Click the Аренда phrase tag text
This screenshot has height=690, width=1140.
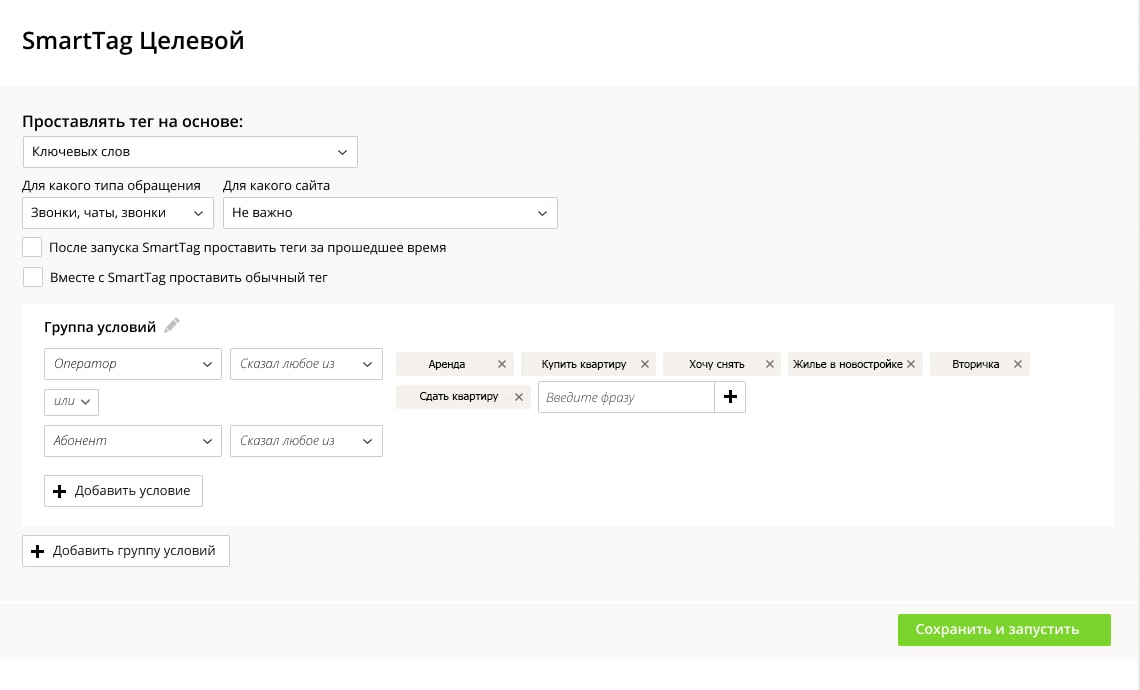[x=446, y=364]
